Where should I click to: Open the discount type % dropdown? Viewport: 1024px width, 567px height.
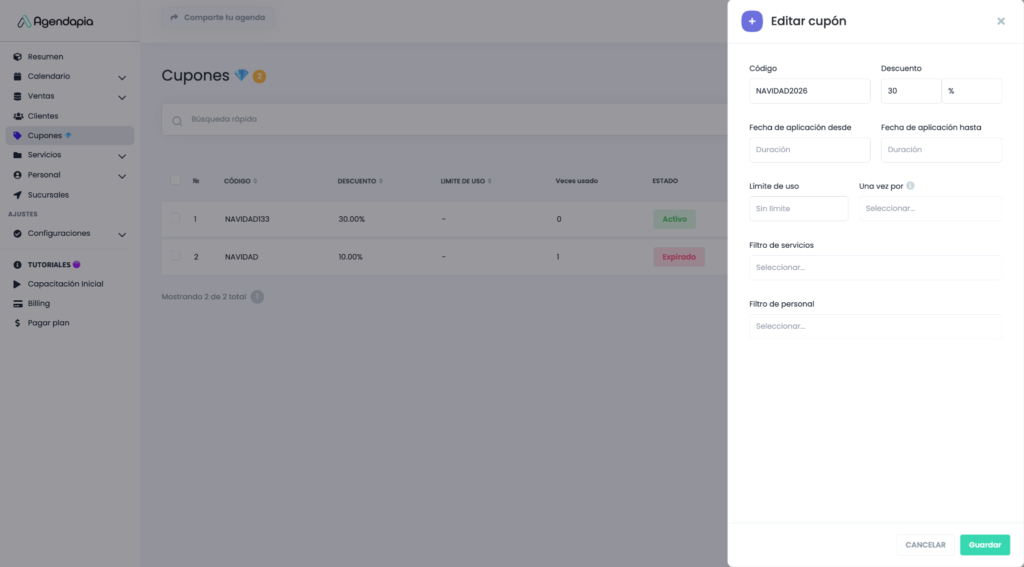[971, 91]
